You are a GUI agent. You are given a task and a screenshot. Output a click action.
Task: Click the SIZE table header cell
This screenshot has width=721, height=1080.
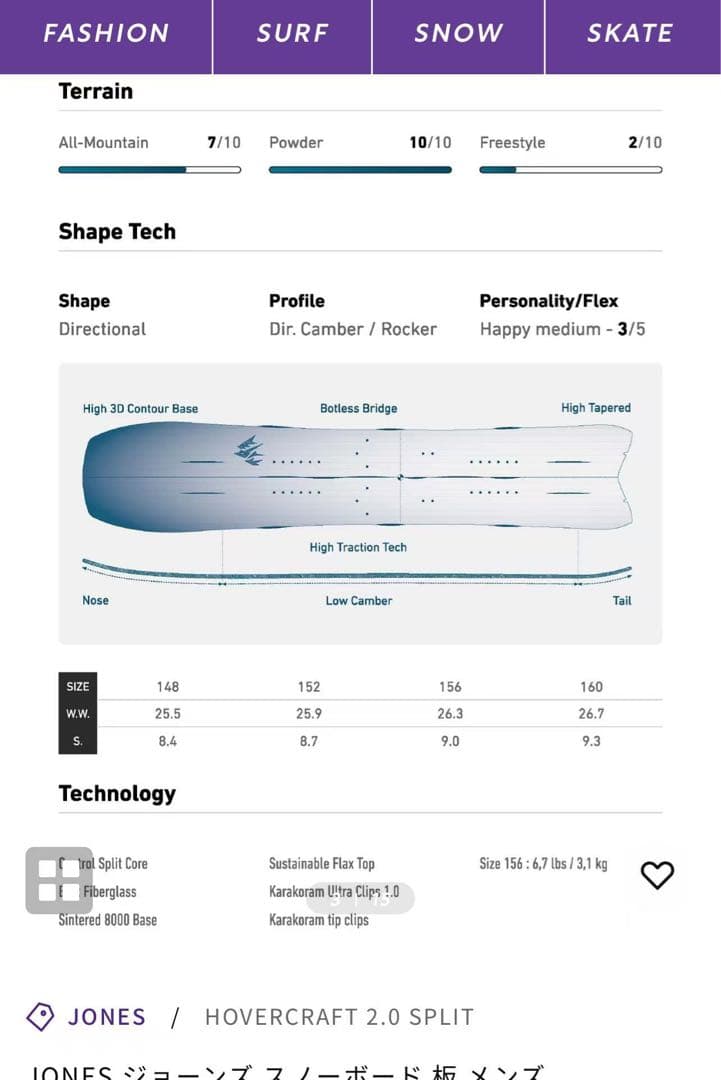pos(78,687)
